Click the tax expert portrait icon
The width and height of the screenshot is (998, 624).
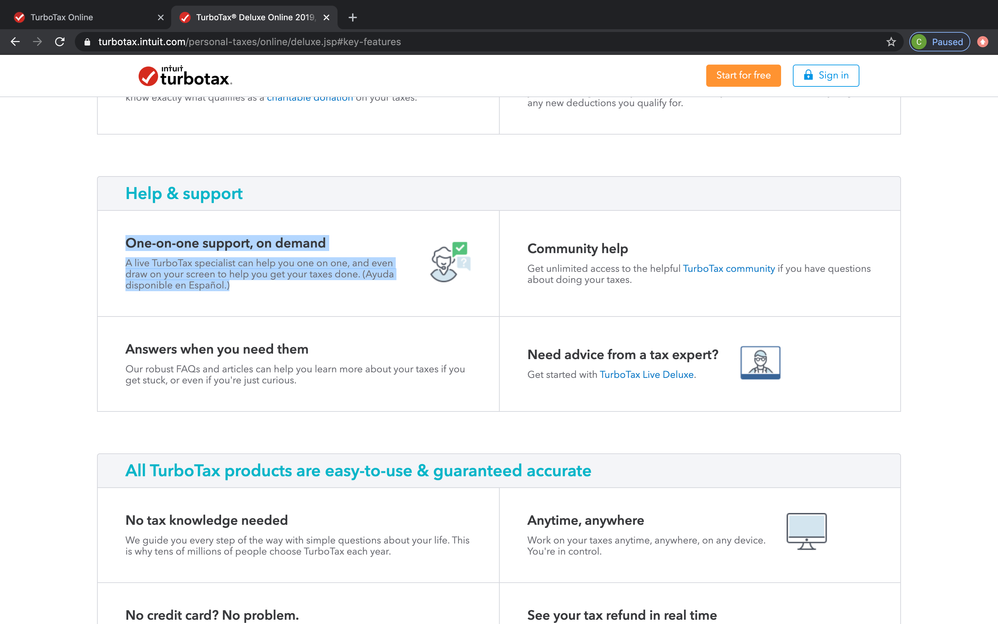click(760, 362)
